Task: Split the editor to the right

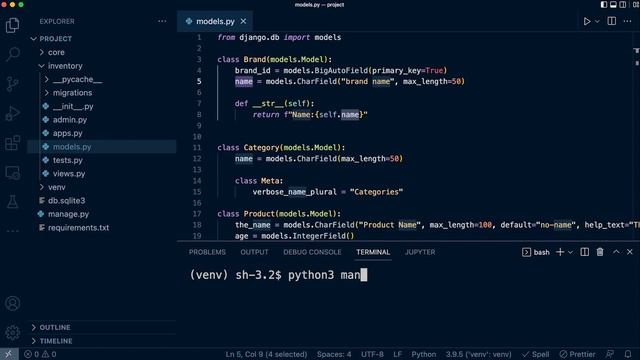Action: (611, 21)
